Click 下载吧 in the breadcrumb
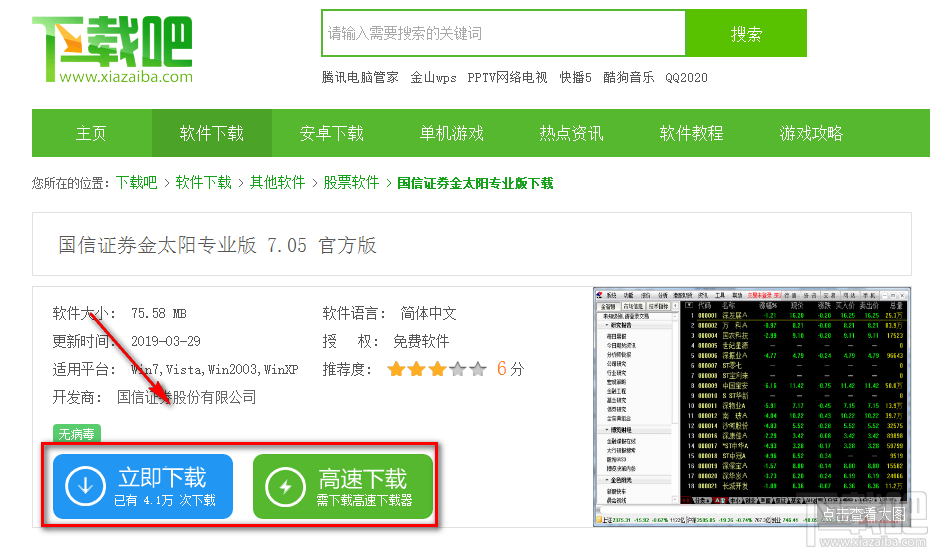This screenshot has height=547, width=930. [x=136, y=183]
